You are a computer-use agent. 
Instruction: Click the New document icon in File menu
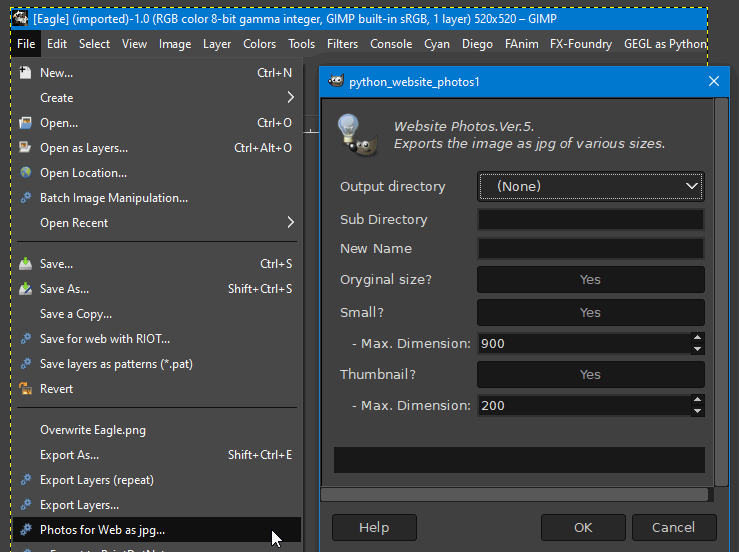(x=25, y=73)
